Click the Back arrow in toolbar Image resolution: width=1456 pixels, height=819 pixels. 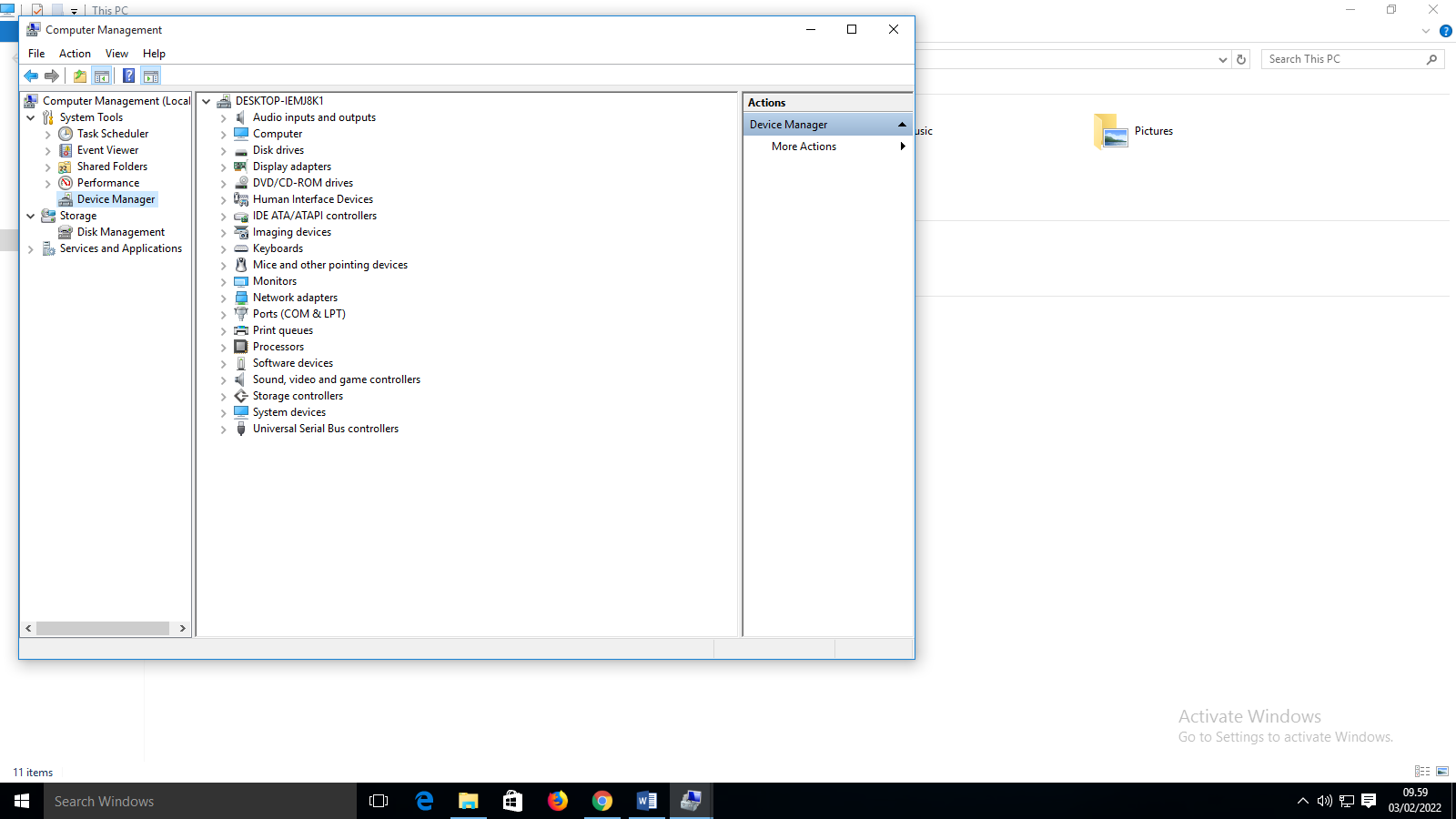coord(31,76)
